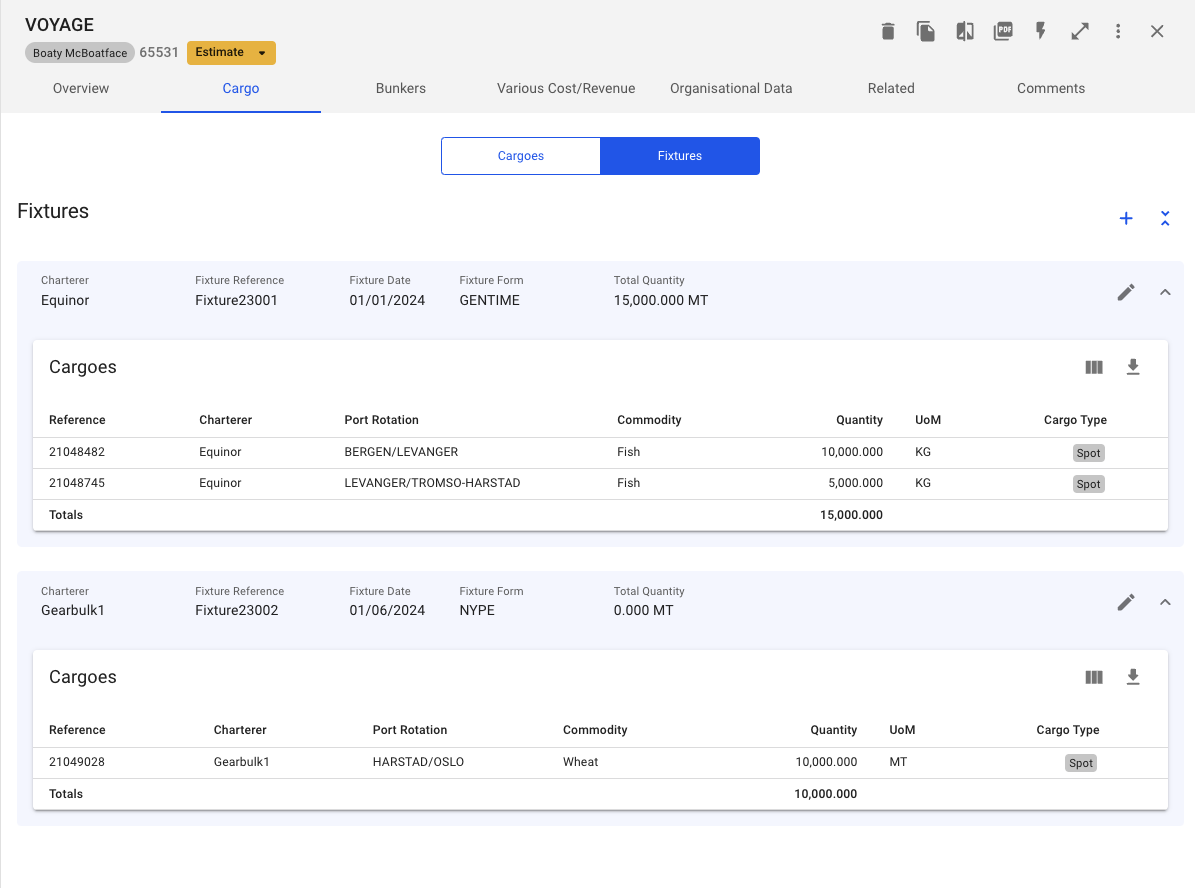Click the compare voyage icon
This screenshot has height=888, width=1195.
pos(964,31)
